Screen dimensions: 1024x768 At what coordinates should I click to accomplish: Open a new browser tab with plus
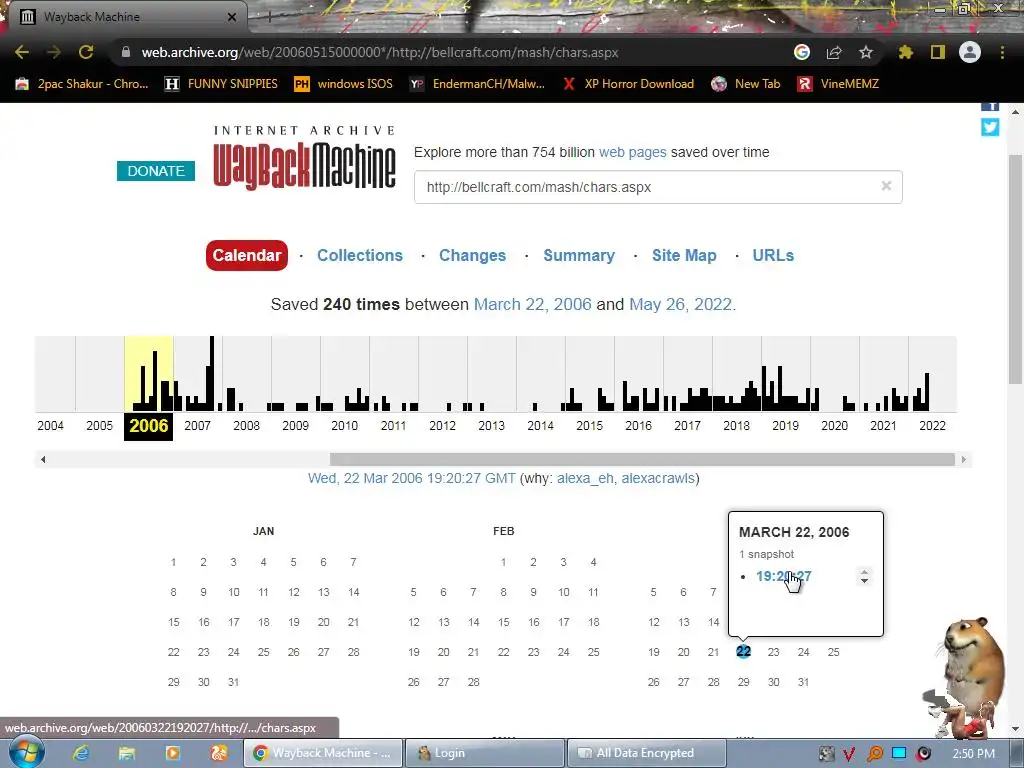coord(269,17)
